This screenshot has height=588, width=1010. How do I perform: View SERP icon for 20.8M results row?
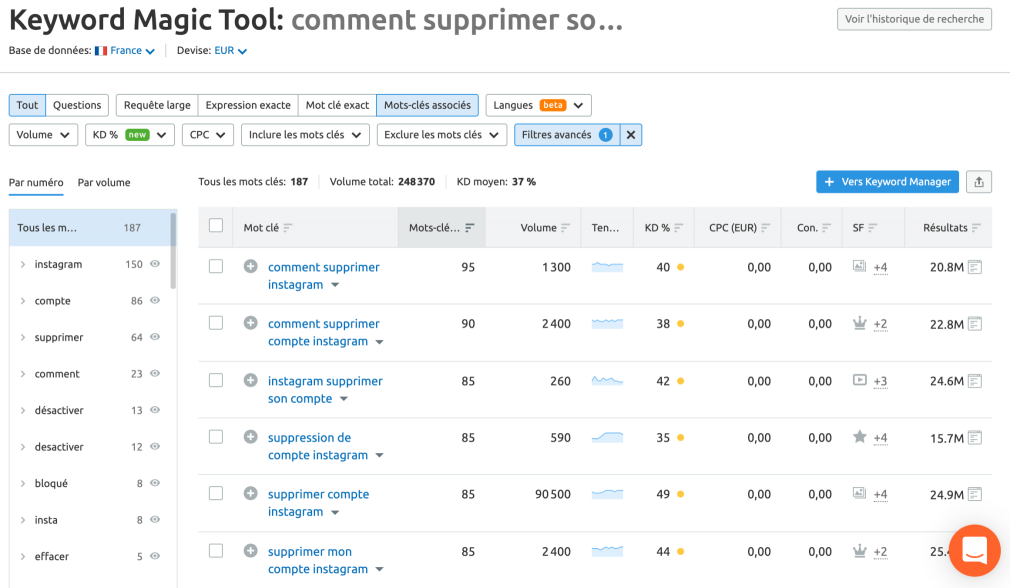click(975, 267)
